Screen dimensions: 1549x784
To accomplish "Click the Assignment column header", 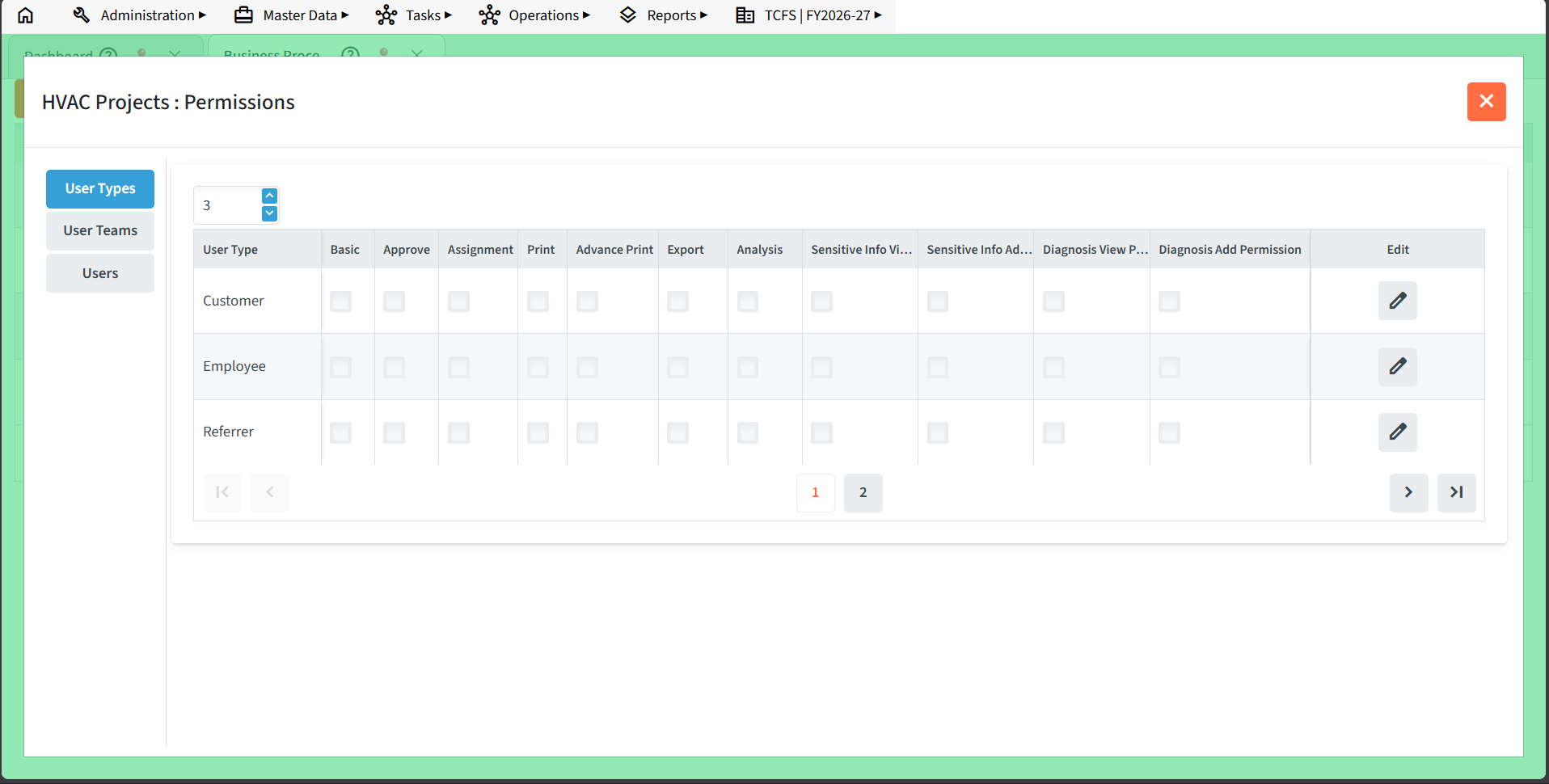I will coord(480,250).
